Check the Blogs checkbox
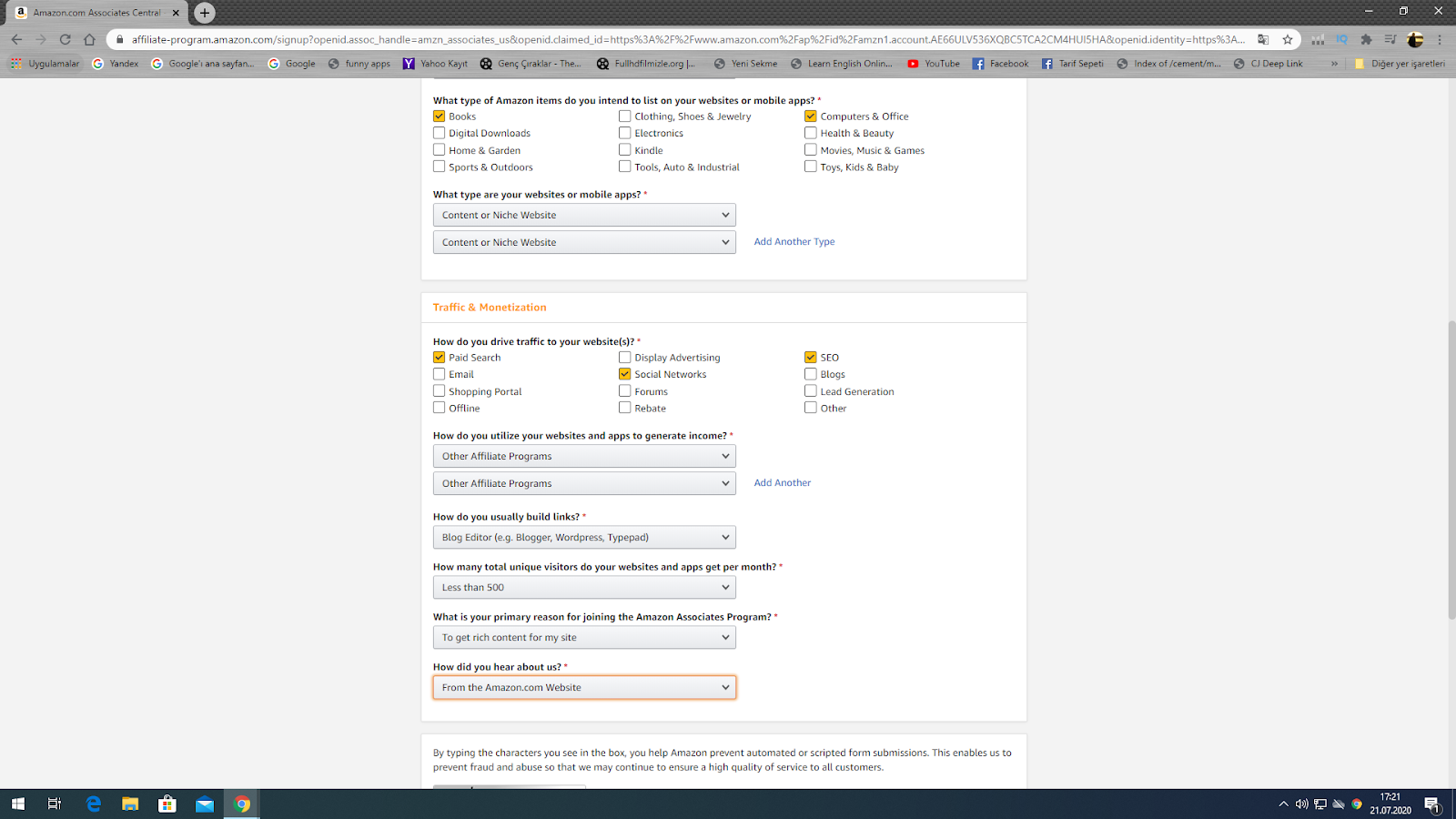Screen dimensions: 1456x819 coord(811,374)
